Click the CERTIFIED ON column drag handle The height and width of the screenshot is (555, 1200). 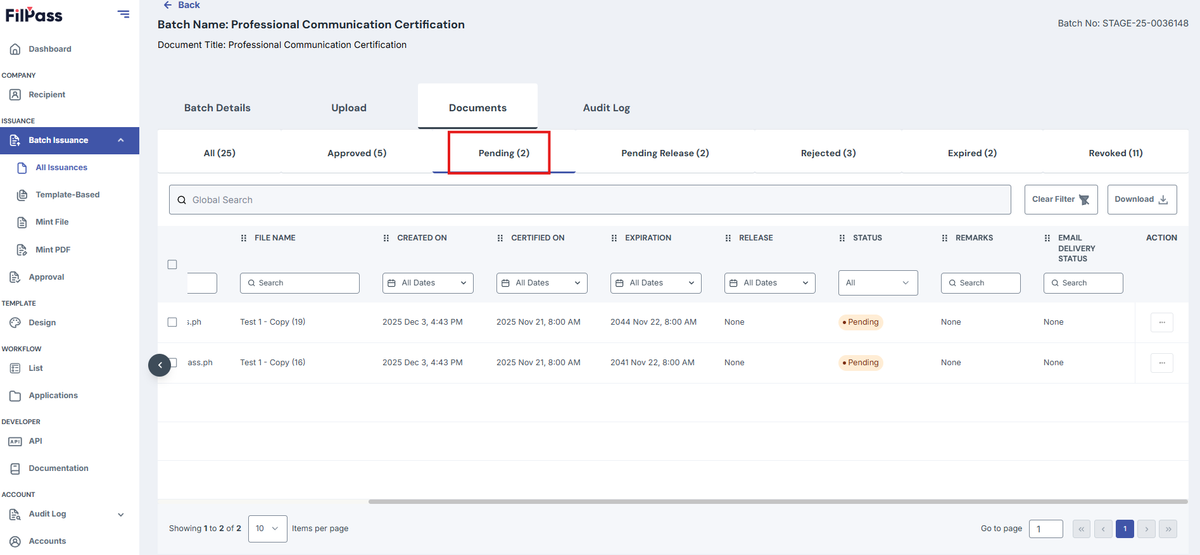[x=501, y=238]
